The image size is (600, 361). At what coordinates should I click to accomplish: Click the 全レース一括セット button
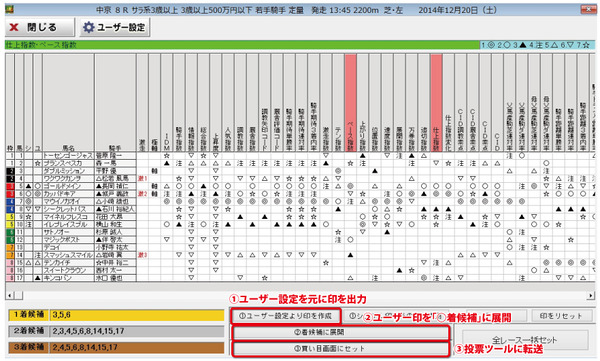pyautogui.click(x=524, y=340)
